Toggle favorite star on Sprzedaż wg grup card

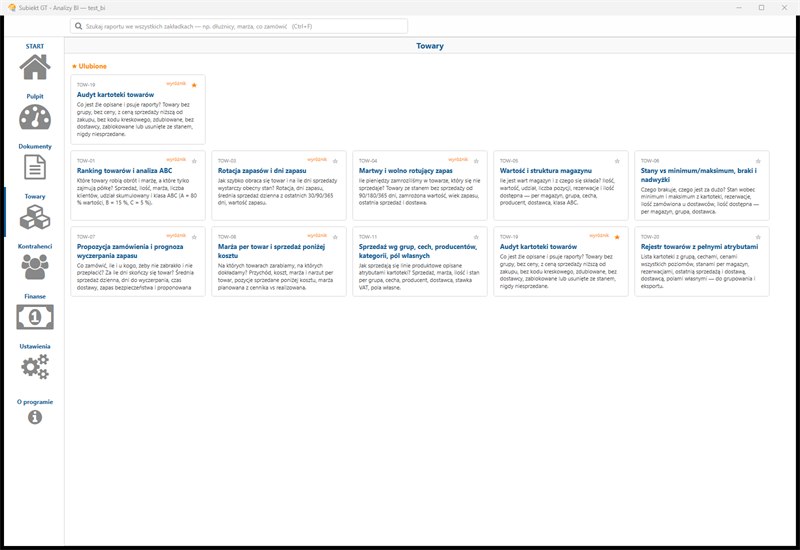[476, 237]
